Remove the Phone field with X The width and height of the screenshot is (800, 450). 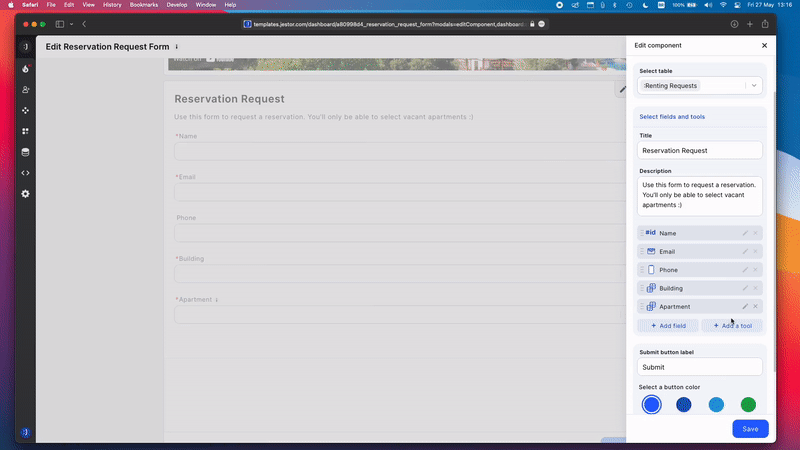click(756, 270)
